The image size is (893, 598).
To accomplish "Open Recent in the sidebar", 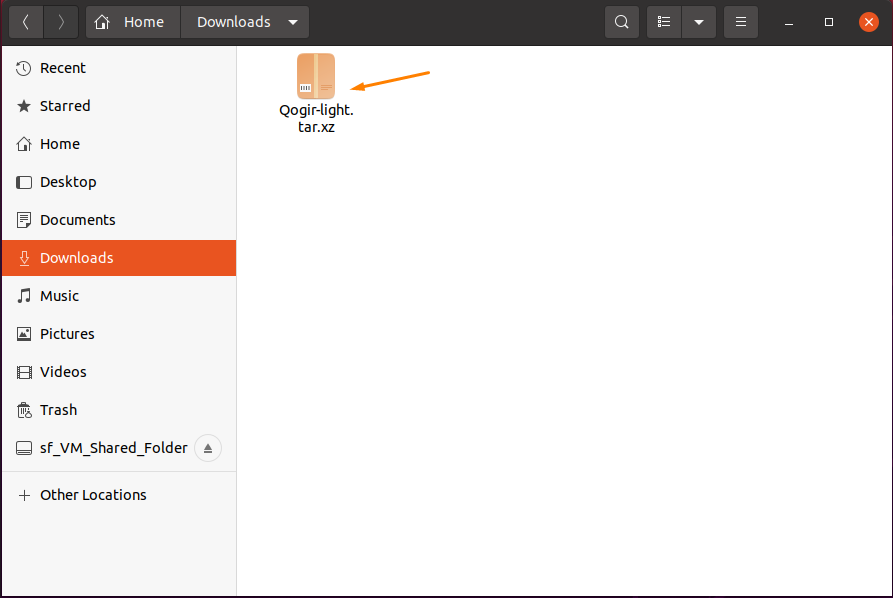I will point(119,68).
